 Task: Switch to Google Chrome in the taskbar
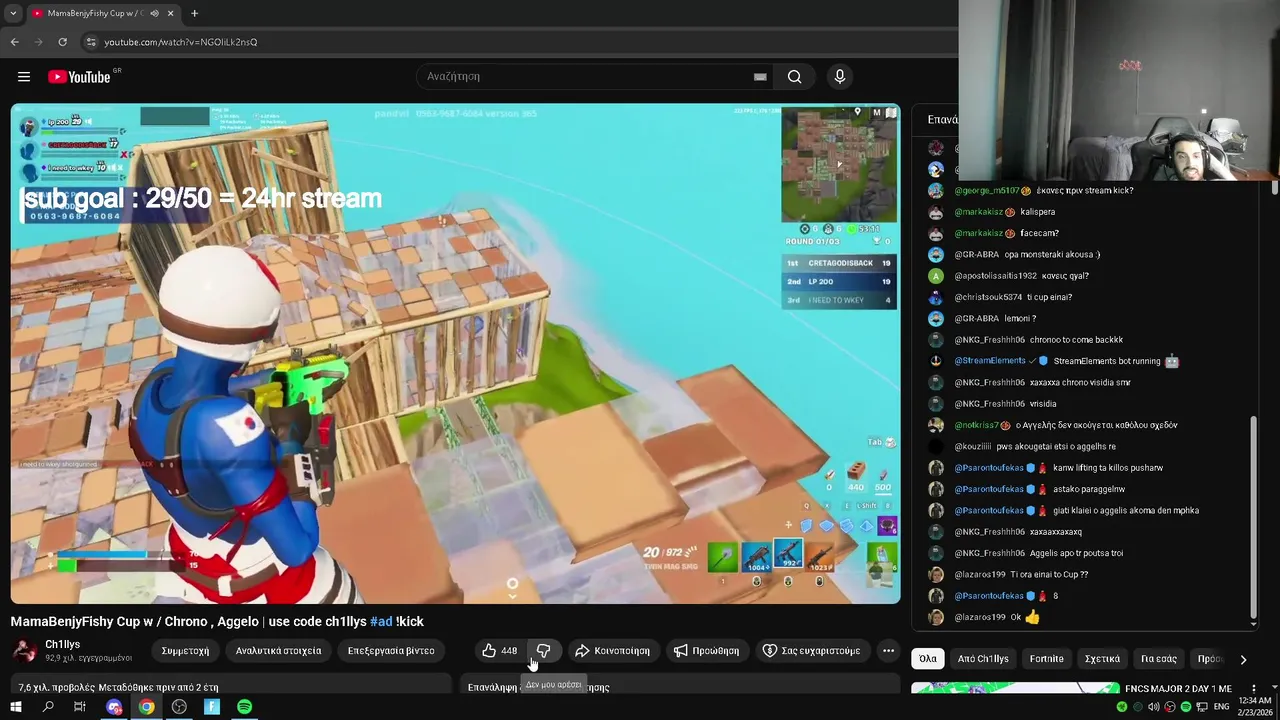click(x=147, y=707)
